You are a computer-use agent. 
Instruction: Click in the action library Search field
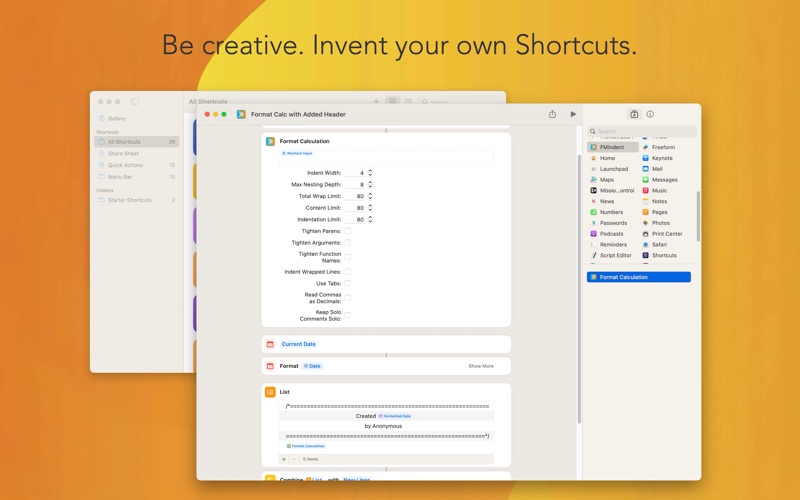tap(642, 131)
